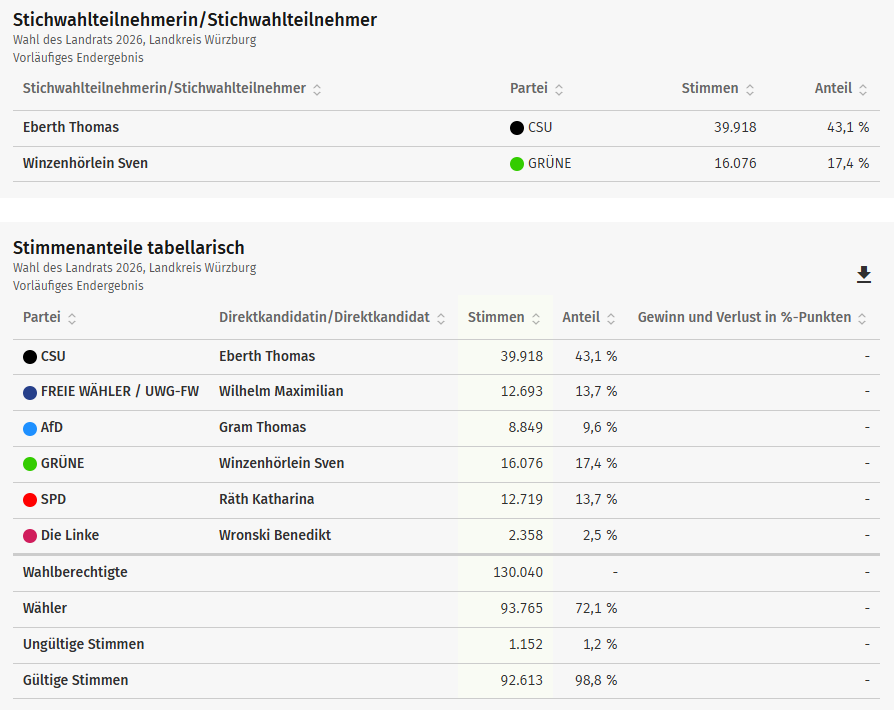894x710 pixels.
Task: Click sort icon next to Stichwahlteilnehmerin/Stichwahlteilnehmer header
Action: click(317, 89)
